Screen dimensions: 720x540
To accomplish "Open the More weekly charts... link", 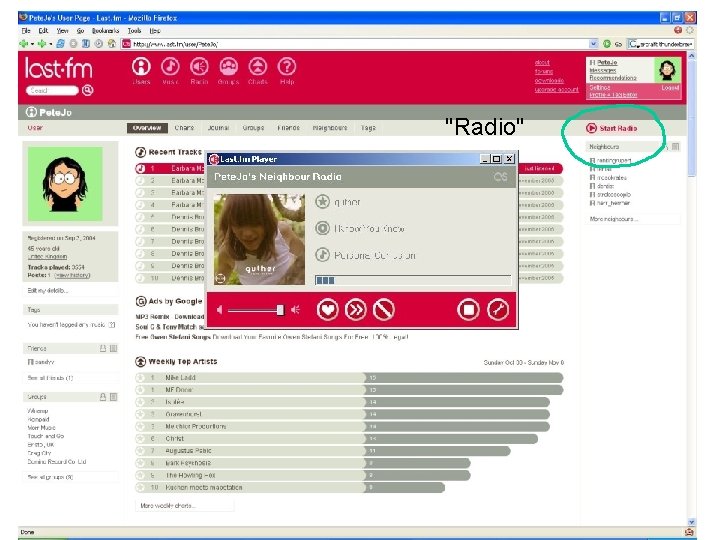I will [x=168, y=506].
